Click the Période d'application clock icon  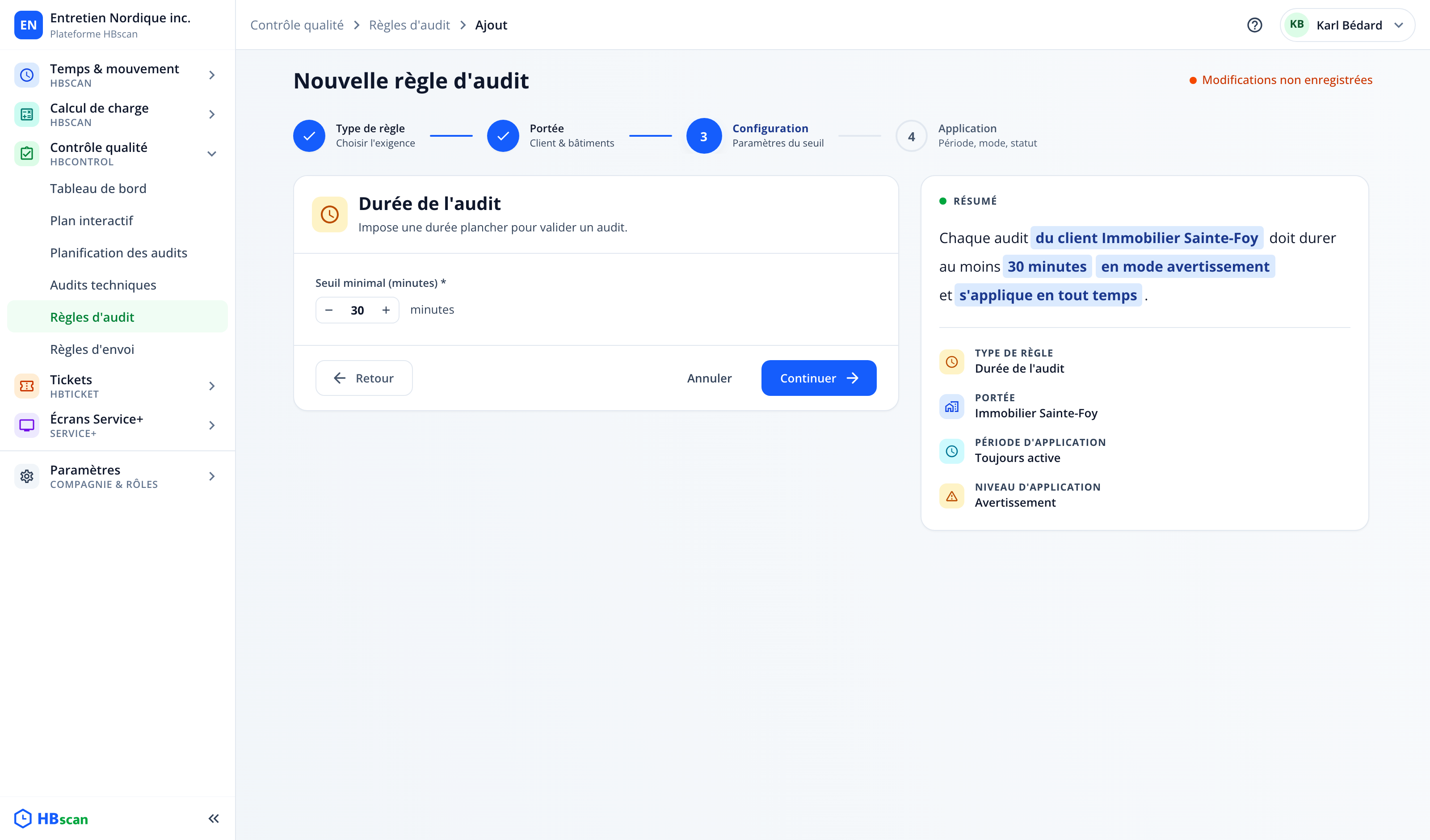point(952,451)
